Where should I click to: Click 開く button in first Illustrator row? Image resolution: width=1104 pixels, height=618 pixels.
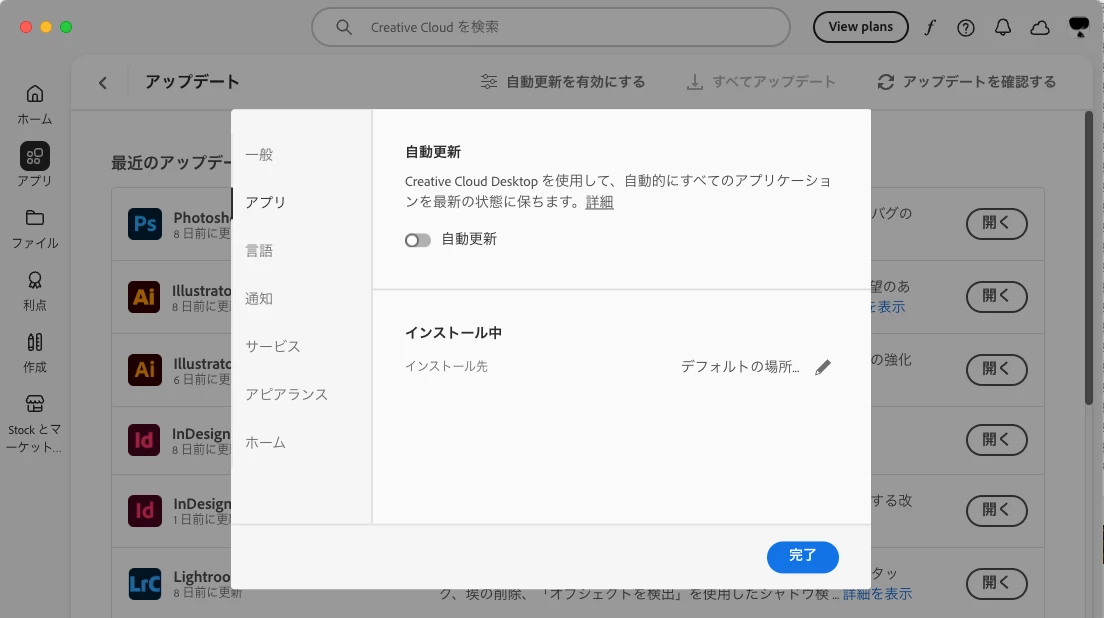(x=996, y=296)
